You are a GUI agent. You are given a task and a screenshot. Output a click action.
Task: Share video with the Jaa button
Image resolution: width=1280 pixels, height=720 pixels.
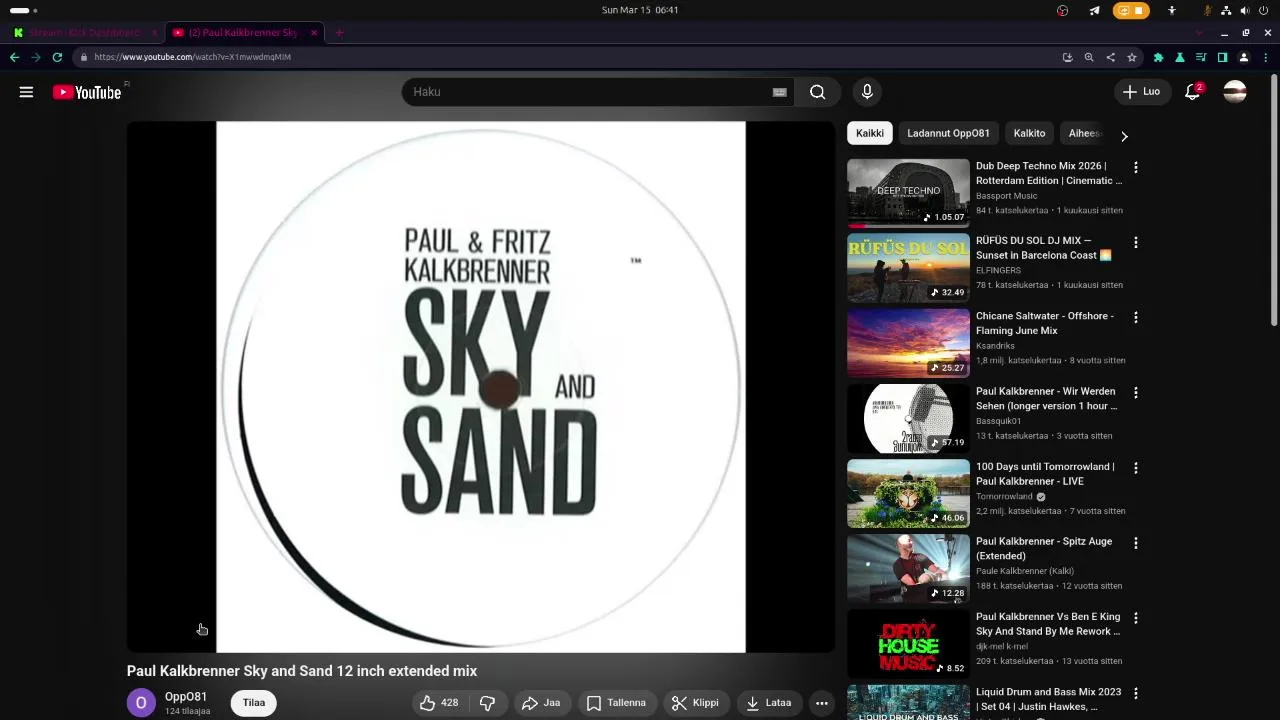tap(541, 703)
